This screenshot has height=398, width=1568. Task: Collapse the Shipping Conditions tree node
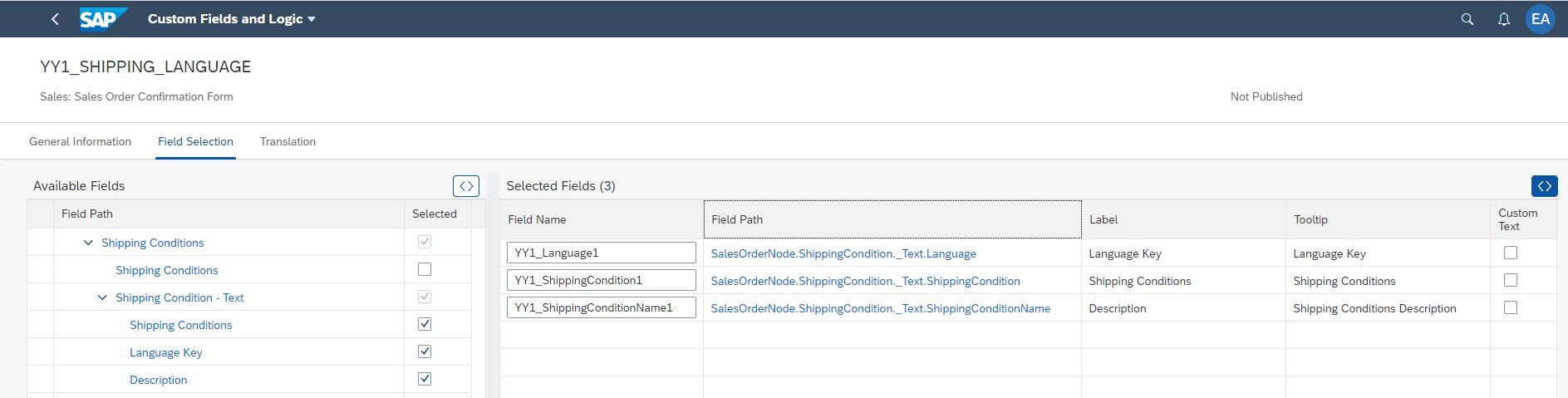tap(88, 243)
